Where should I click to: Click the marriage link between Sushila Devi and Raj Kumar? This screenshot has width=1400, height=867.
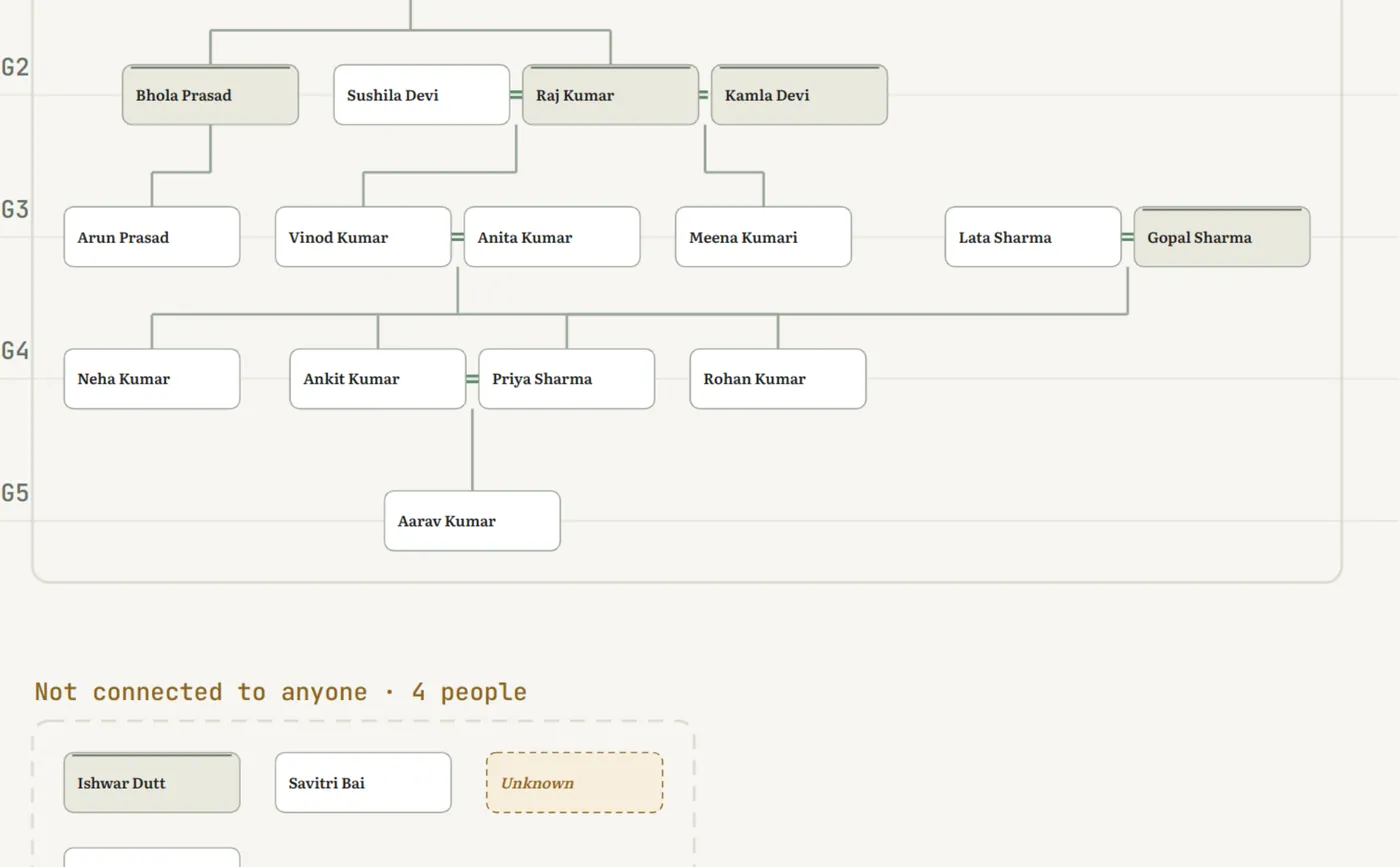coord(516,95)
